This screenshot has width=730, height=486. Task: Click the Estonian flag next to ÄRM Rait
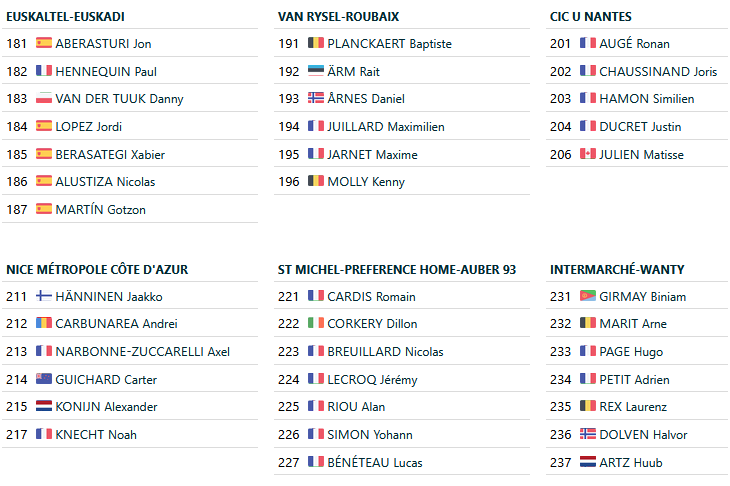[x=316, y=72]
